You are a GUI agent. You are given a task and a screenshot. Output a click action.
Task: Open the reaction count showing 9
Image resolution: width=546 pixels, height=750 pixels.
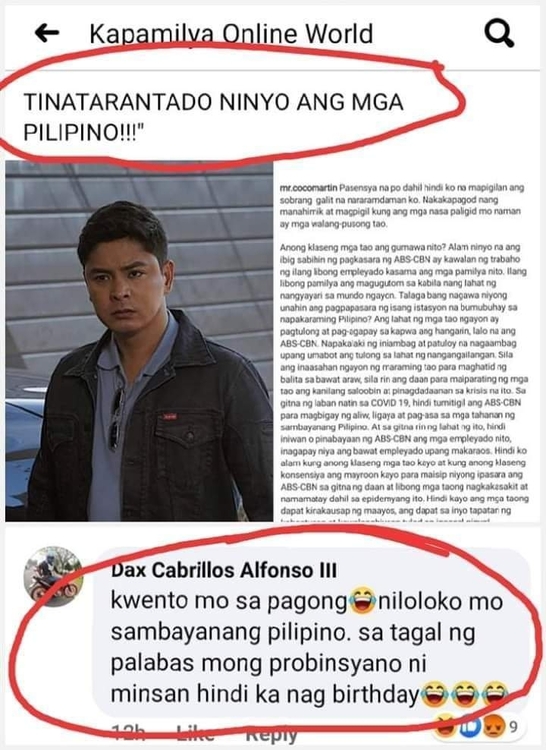513,728
